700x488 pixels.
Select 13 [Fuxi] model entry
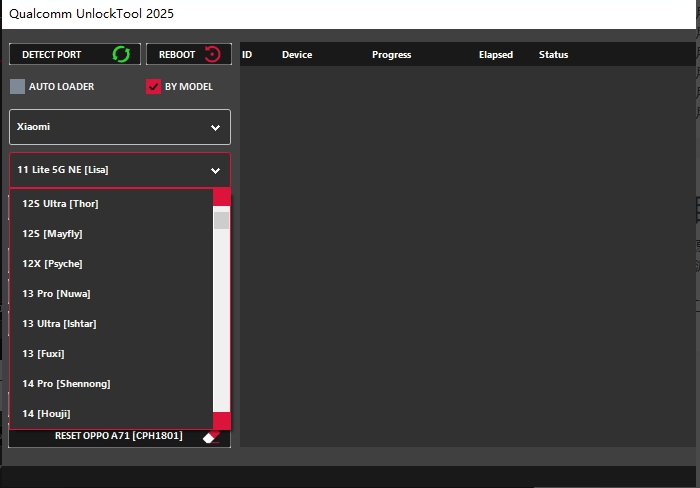pyautogui.click(x=111, y=354)
